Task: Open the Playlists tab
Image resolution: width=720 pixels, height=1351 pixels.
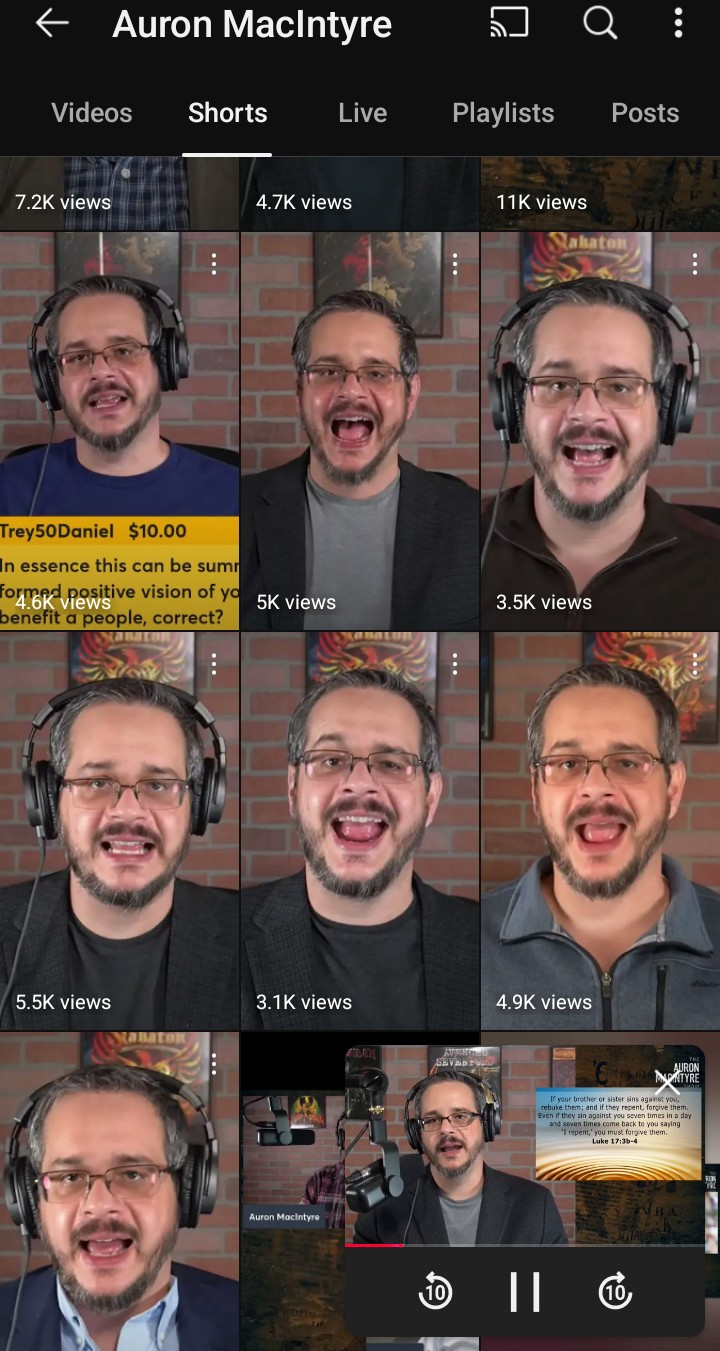Action: click(503, 113)
